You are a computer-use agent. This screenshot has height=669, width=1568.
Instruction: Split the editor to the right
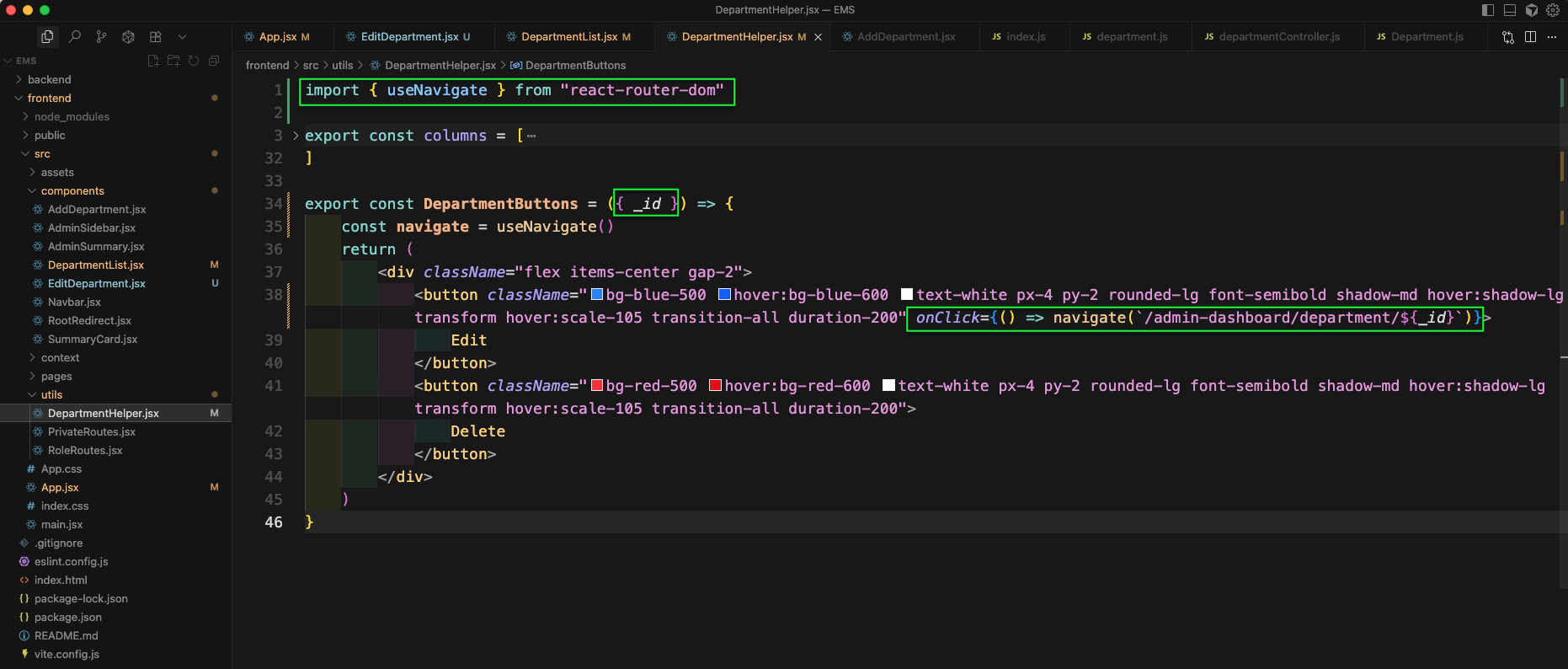point(1530,37)
